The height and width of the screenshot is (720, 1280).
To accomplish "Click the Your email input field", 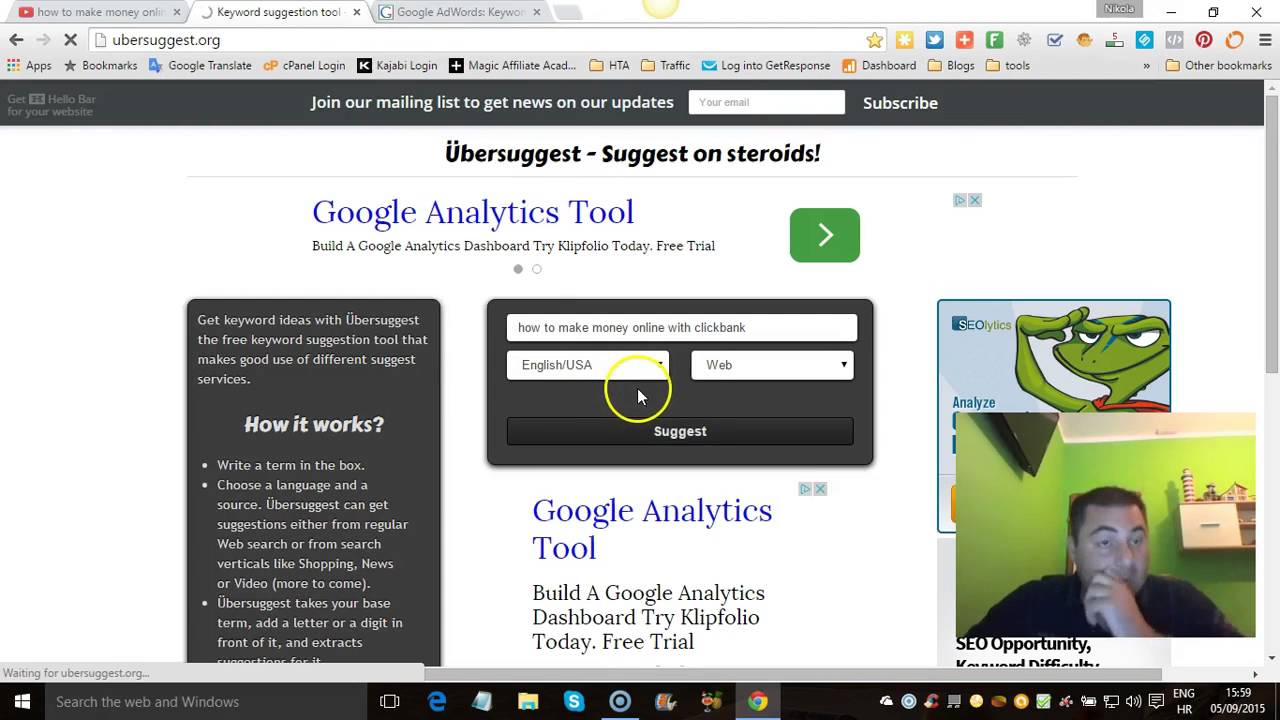I will (x=767, y=102).
